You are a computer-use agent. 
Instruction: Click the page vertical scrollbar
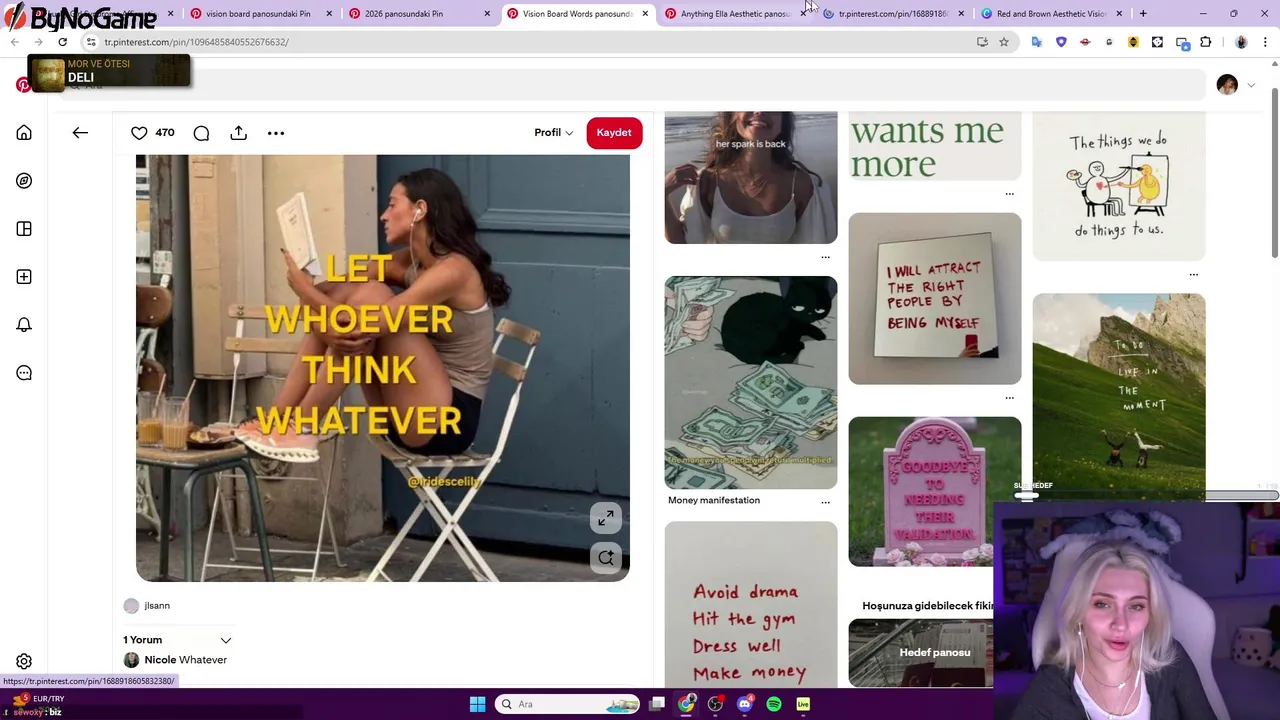point(1274,175)
